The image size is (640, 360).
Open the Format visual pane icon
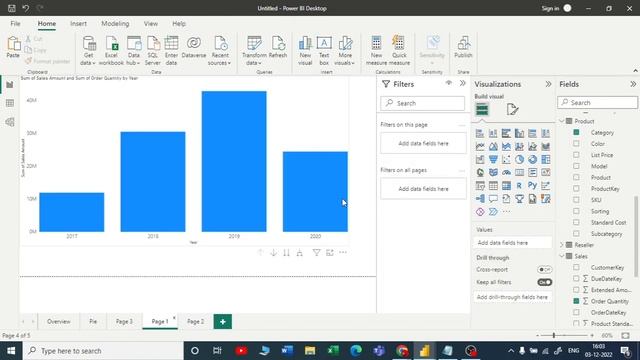pos(512,109)
